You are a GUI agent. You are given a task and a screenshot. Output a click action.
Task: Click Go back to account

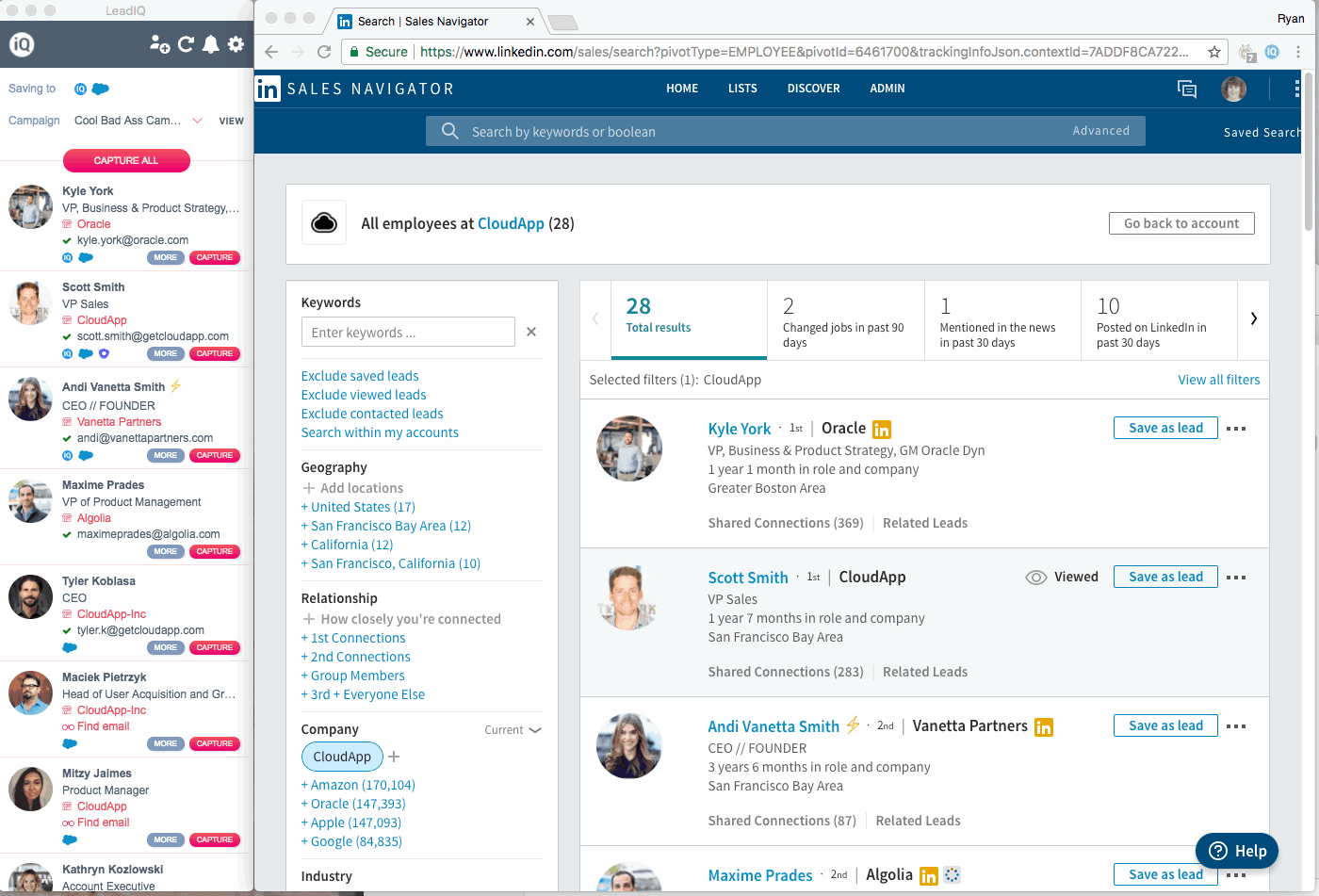pos(1181,223)
